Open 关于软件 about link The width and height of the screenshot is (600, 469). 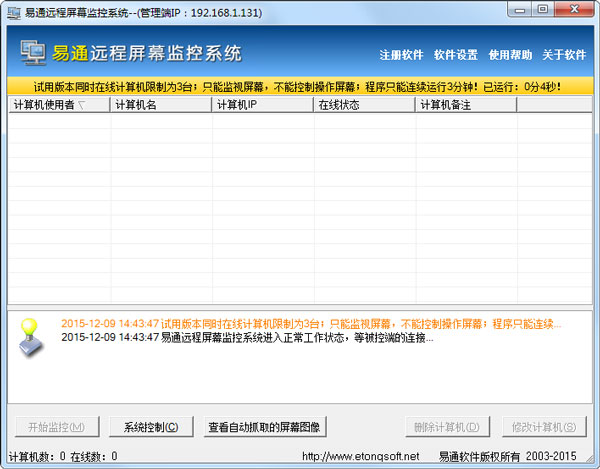[x=564, y=55]
